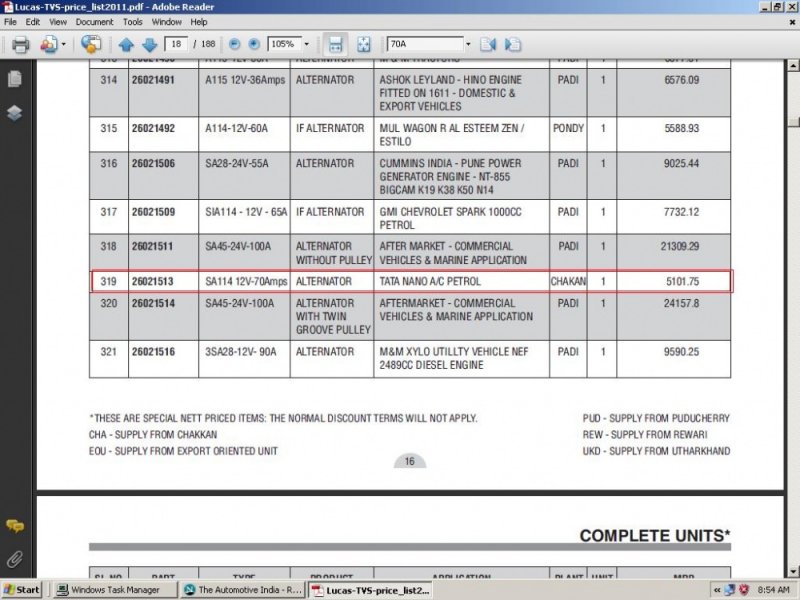Screen dimensions: 800x600
Task: Click part number 26021513
Action: 153,281
